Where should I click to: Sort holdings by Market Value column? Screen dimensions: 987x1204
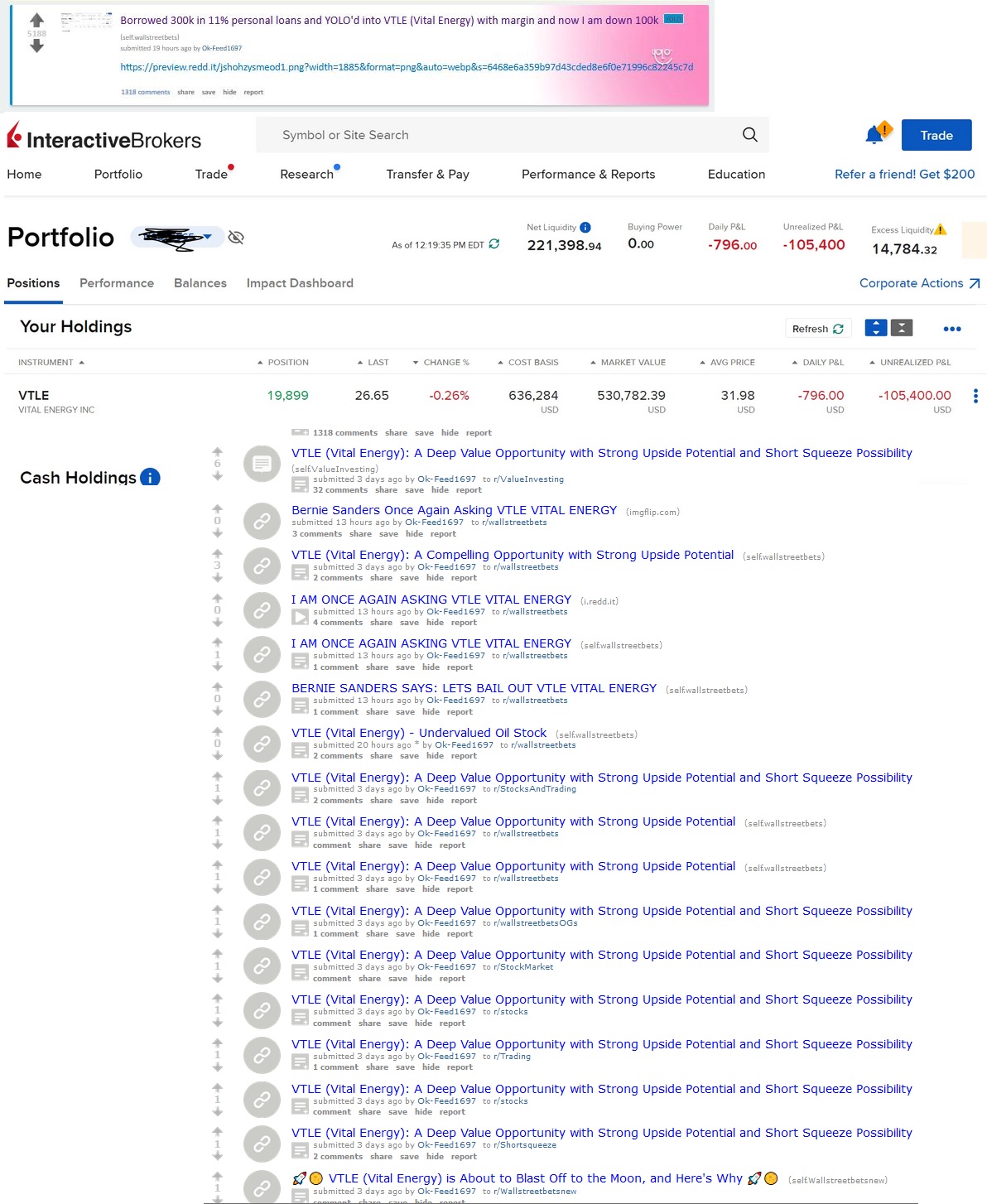tap(628, 362)
